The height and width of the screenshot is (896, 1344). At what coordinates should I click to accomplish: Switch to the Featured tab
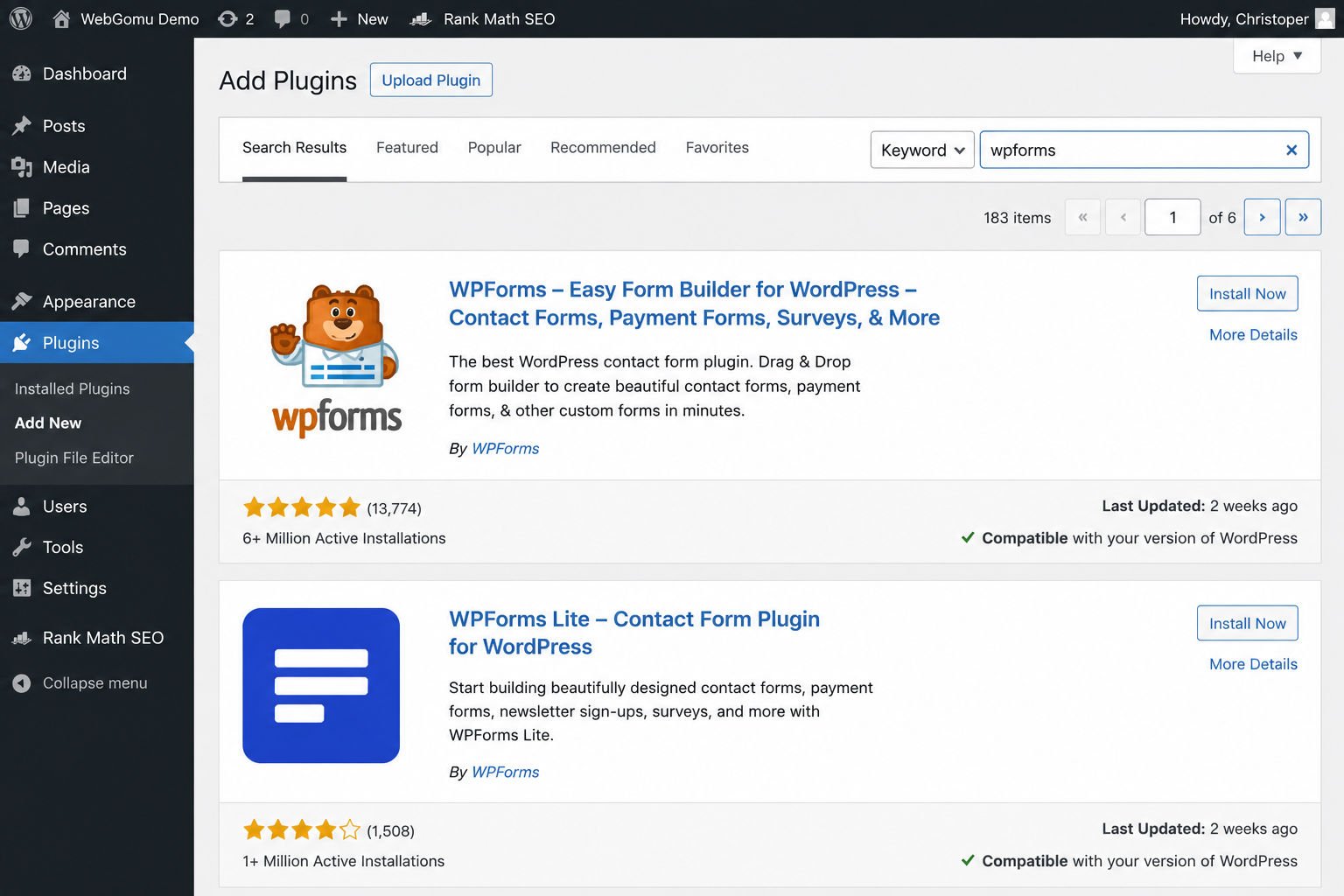click(407, 148)
